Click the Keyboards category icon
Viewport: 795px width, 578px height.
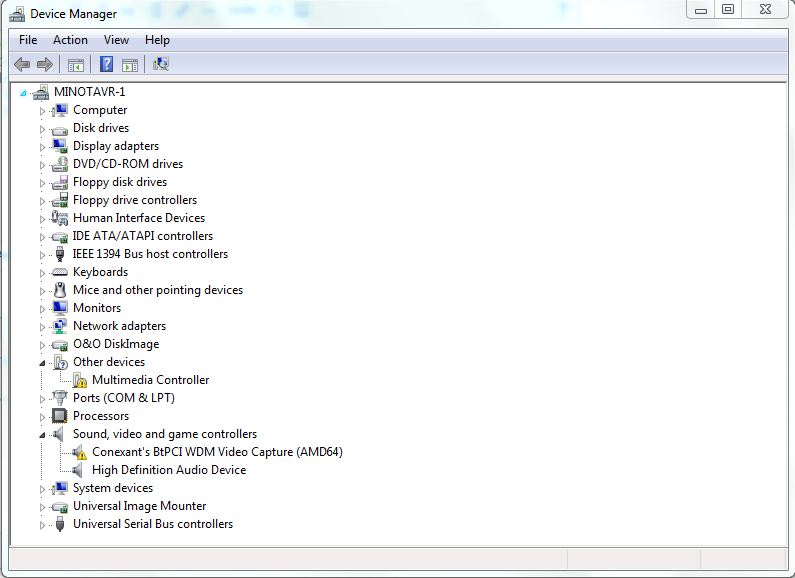tap(59, 272)
